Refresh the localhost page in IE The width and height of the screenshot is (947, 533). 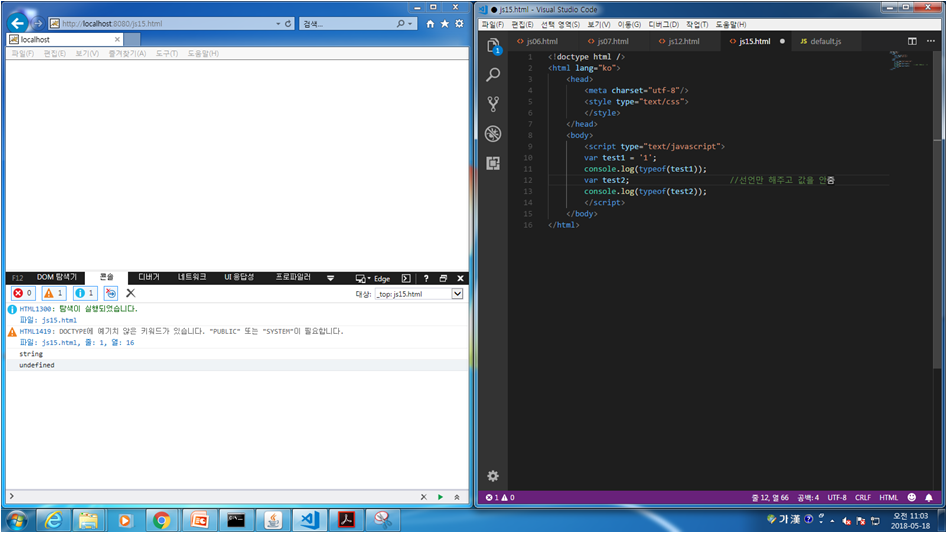[x=288, y=24]
